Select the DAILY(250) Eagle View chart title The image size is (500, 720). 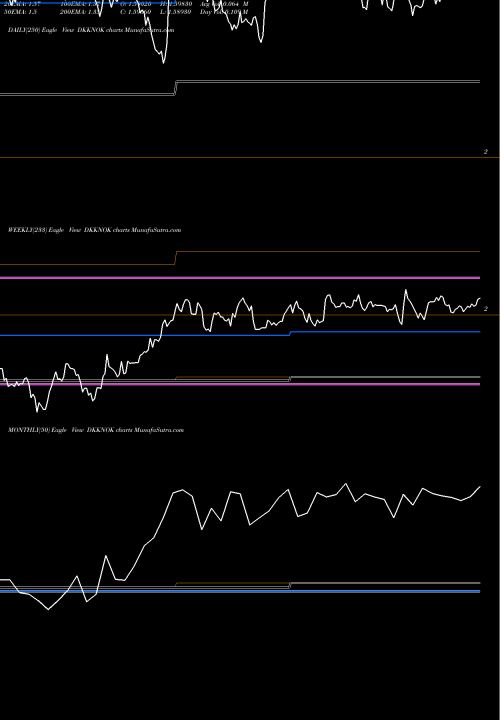(91, 30)
